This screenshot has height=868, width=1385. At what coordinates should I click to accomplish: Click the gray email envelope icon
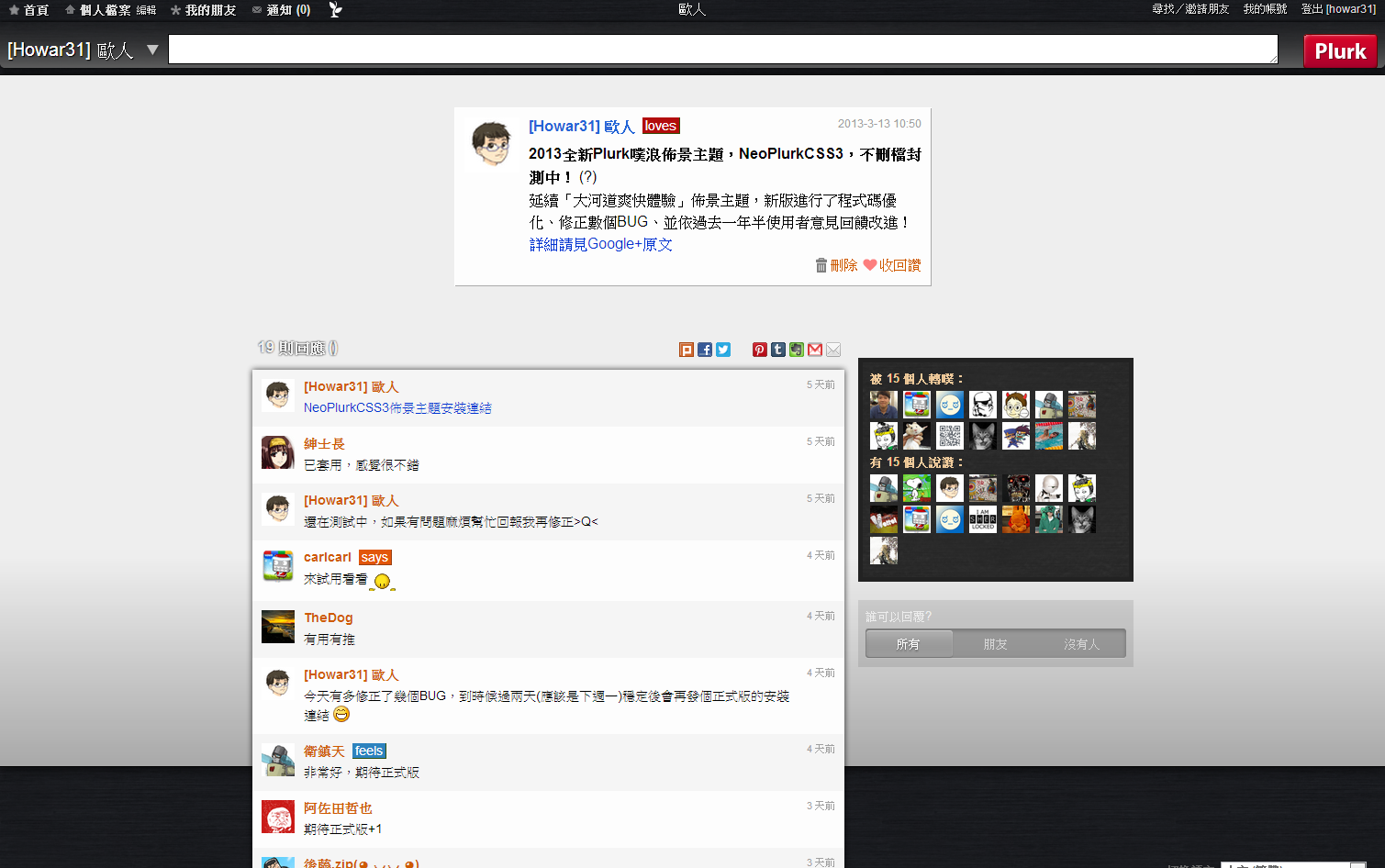pos(833,350)
